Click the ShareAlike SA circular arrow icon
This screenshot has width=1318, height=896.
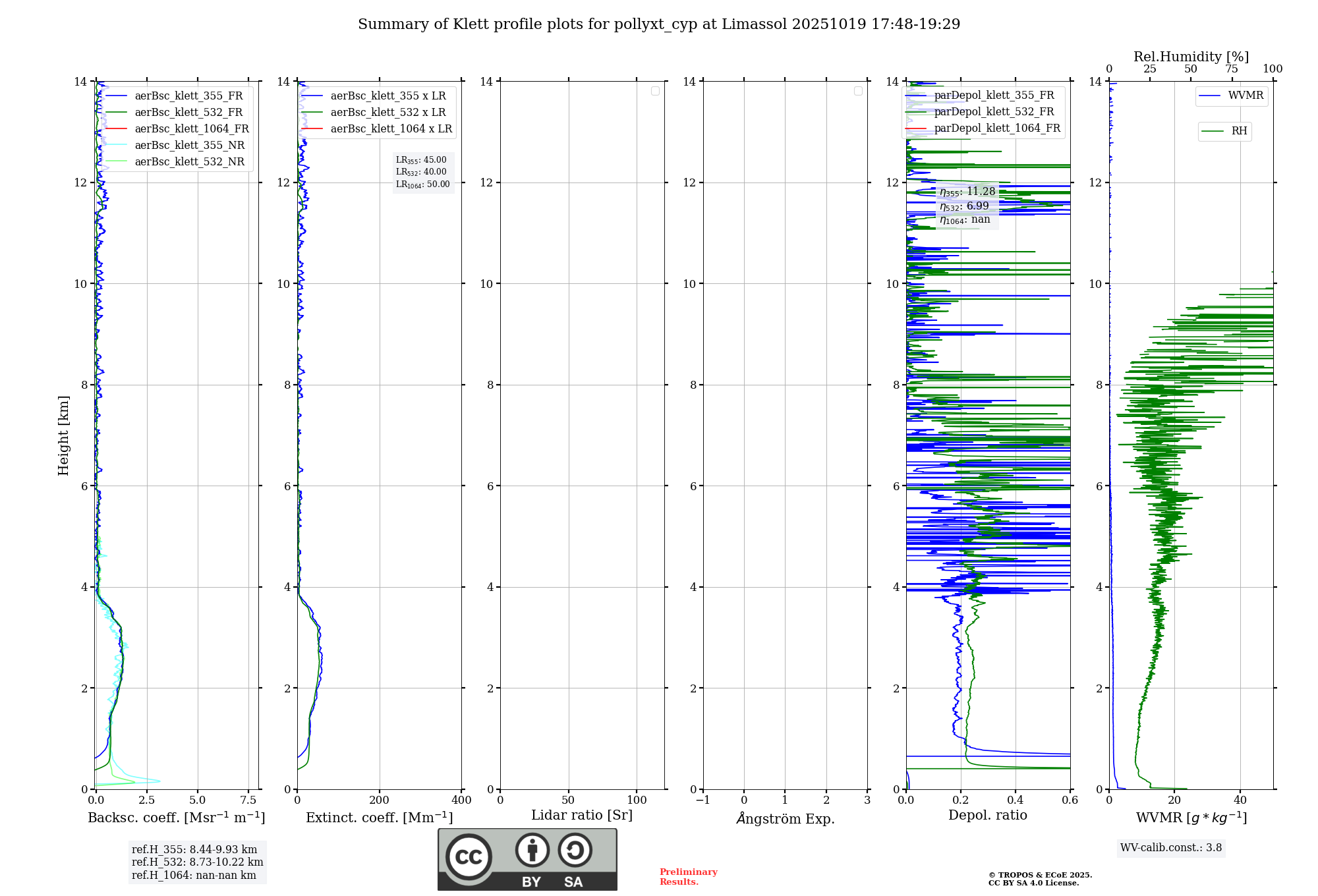pyautogui.click(x=575, y=850)
